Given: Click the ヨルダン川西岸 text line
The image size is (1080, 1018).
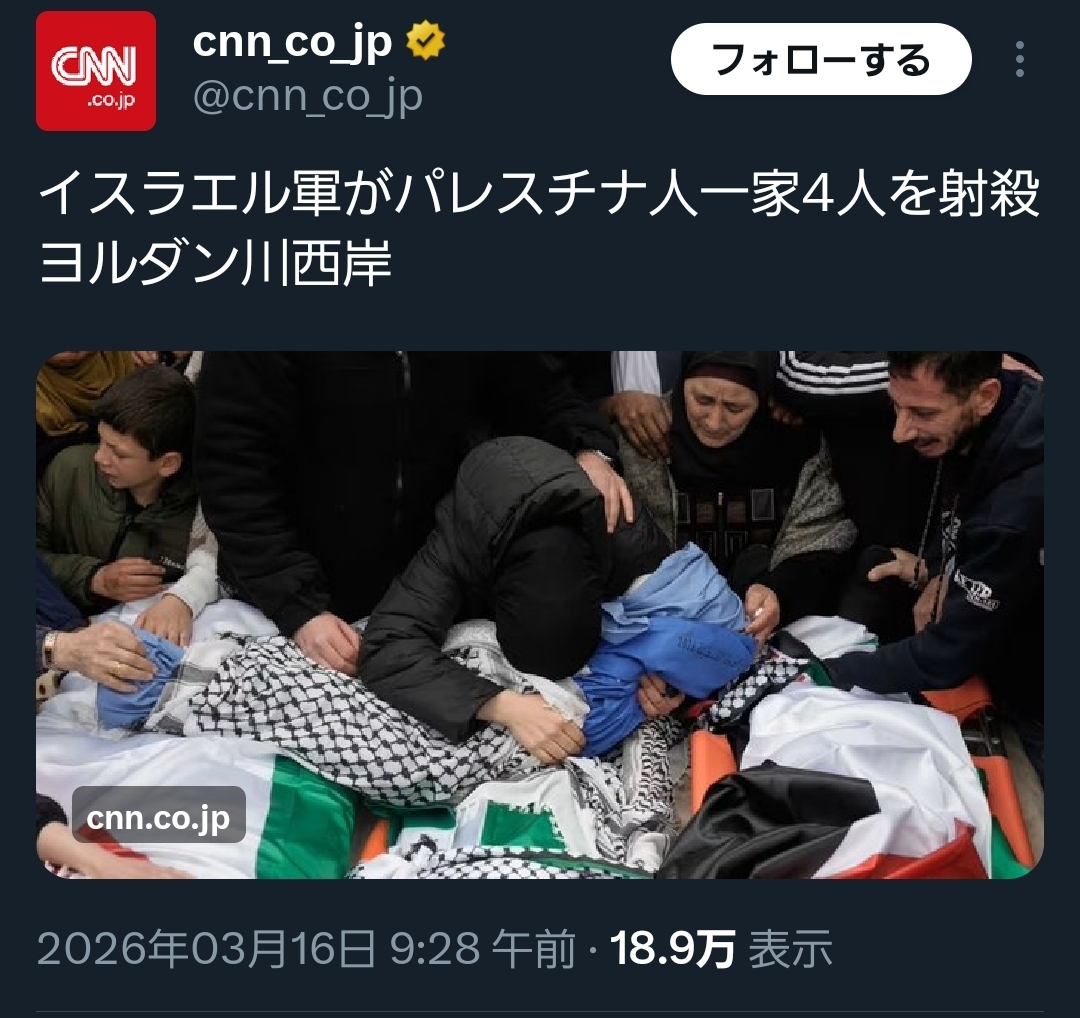Looking at the screenshot, I should click(x=216, y=262).
